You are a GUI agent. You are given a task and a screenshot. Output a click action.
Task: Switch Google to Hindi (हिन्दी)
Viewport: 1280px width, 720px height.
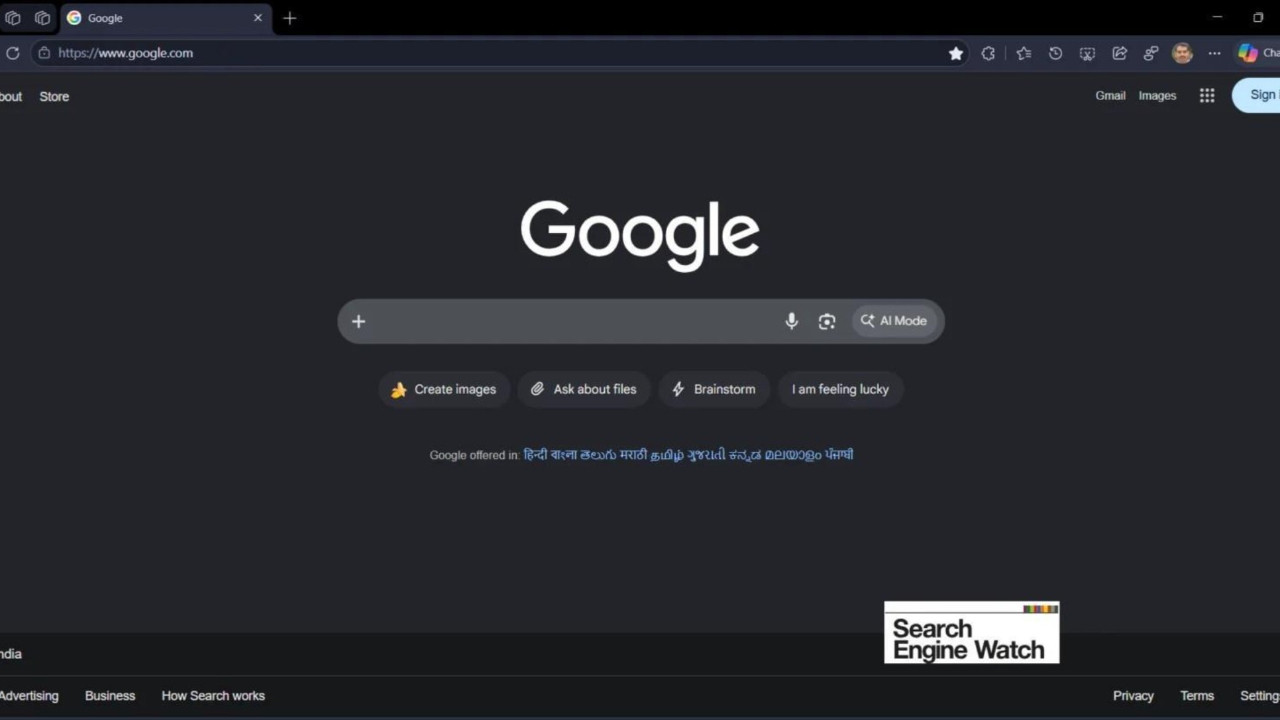coord(535,454)
